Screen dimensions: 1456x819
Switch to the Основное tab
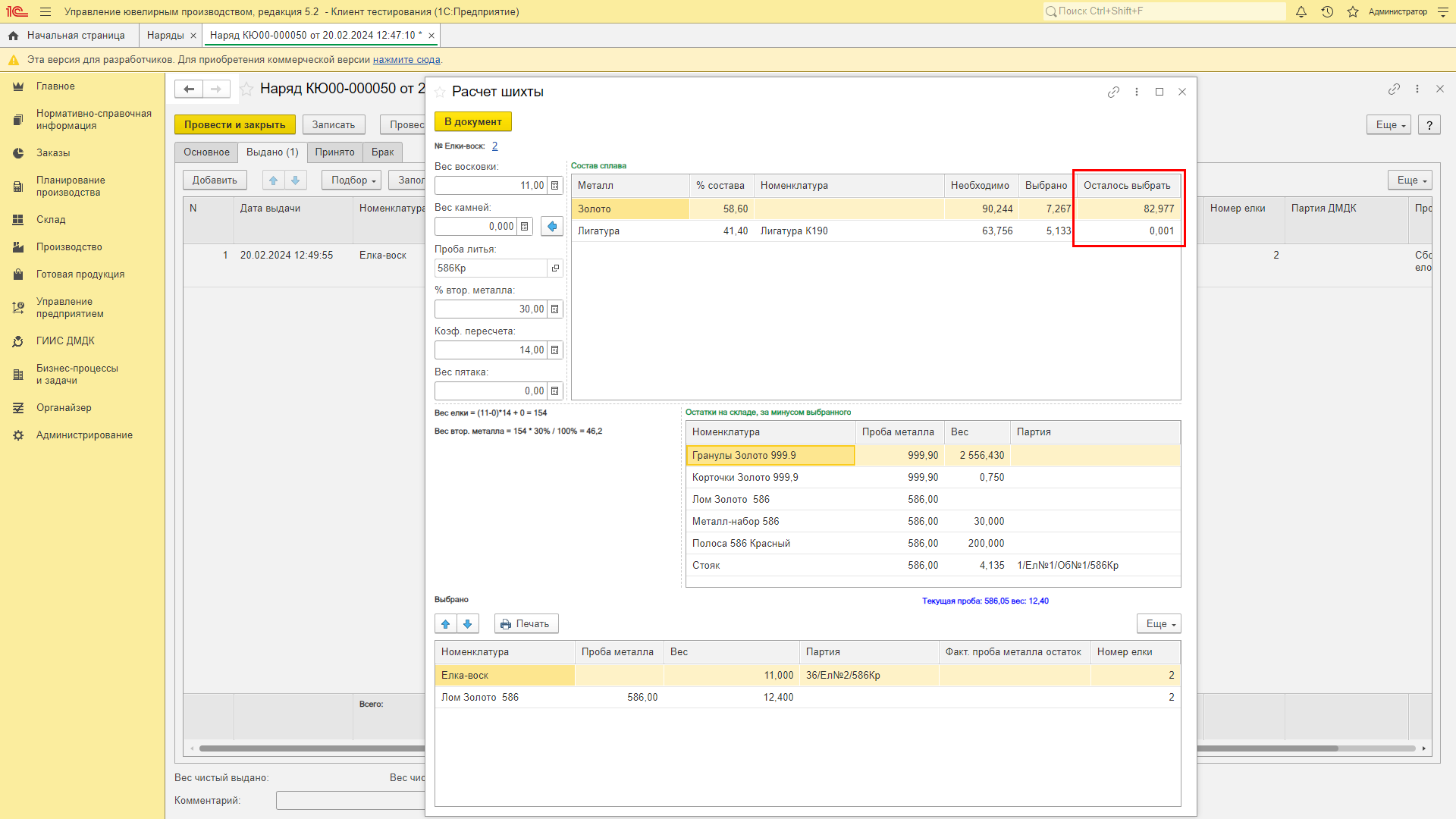(206, 152)
